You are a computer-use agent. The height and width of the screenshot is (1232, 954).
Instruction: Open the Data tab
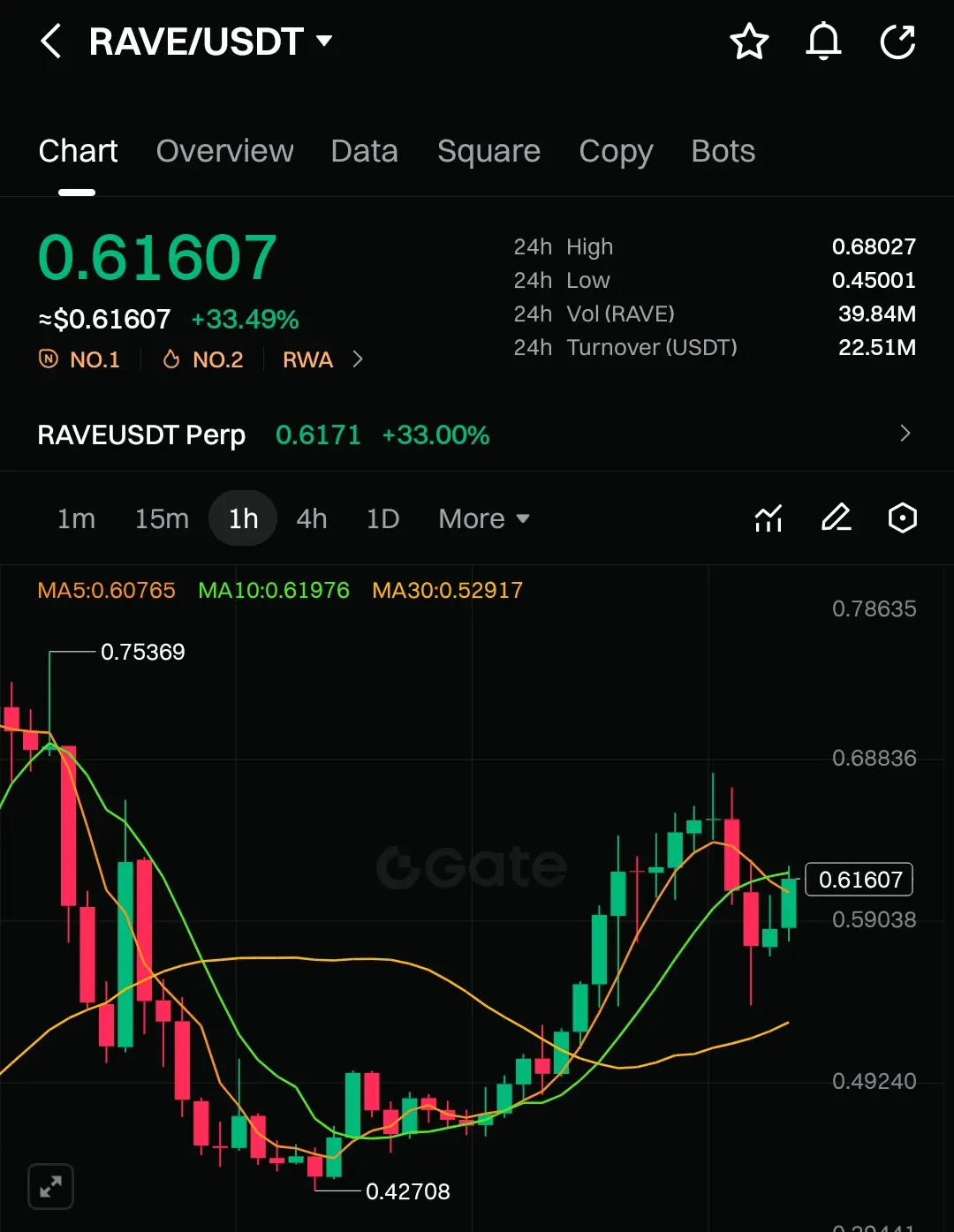[364, 151]
